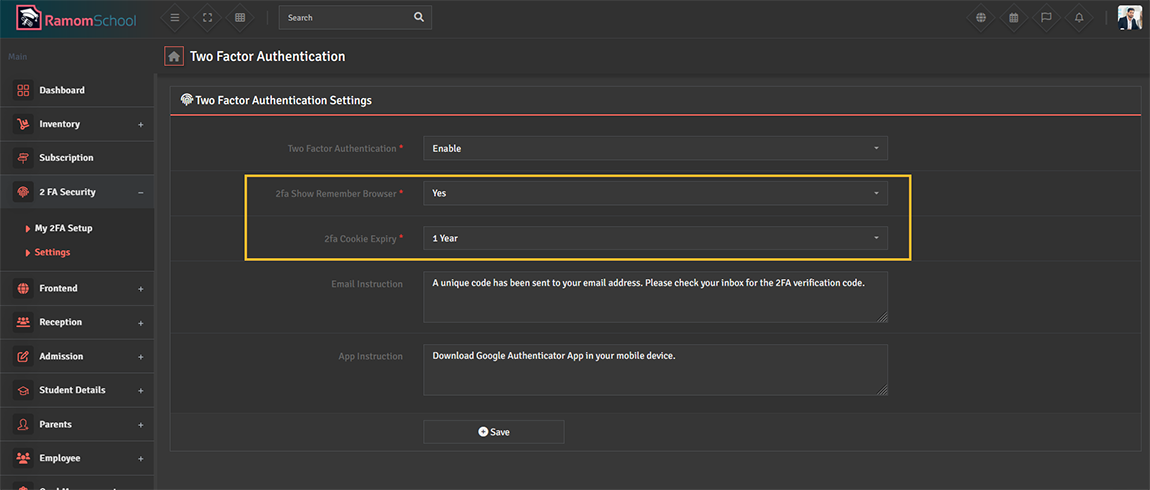Screen dimensions: 1150x490
Task: Click the fullscreen icon in top bar
Action: (x=207, y=18)
